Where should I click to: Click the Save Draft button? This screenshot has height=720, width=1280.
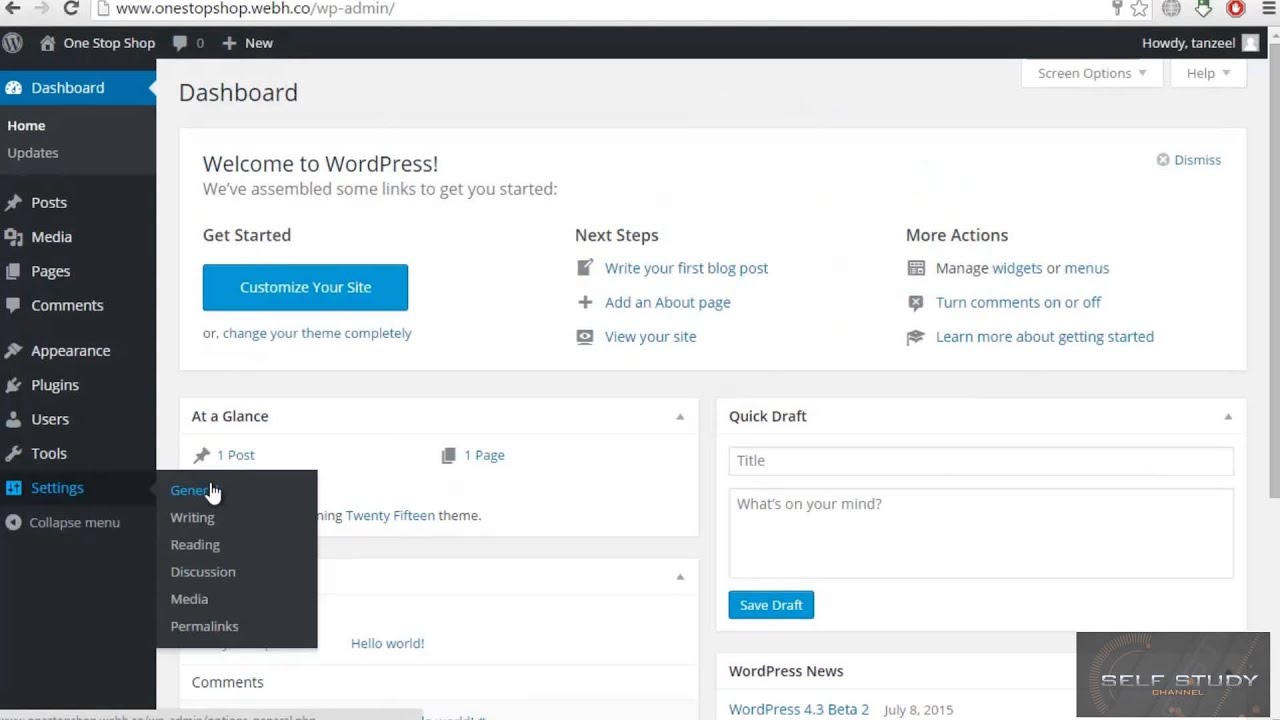(771, 605)
